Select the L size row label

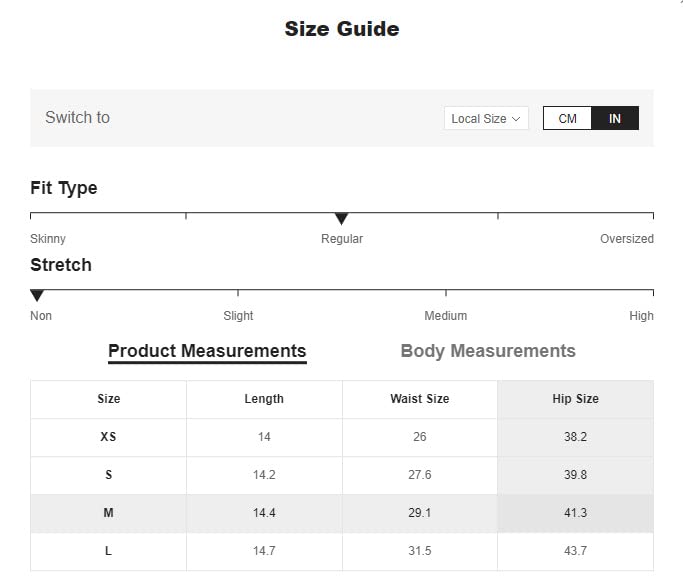click(109, 551)
